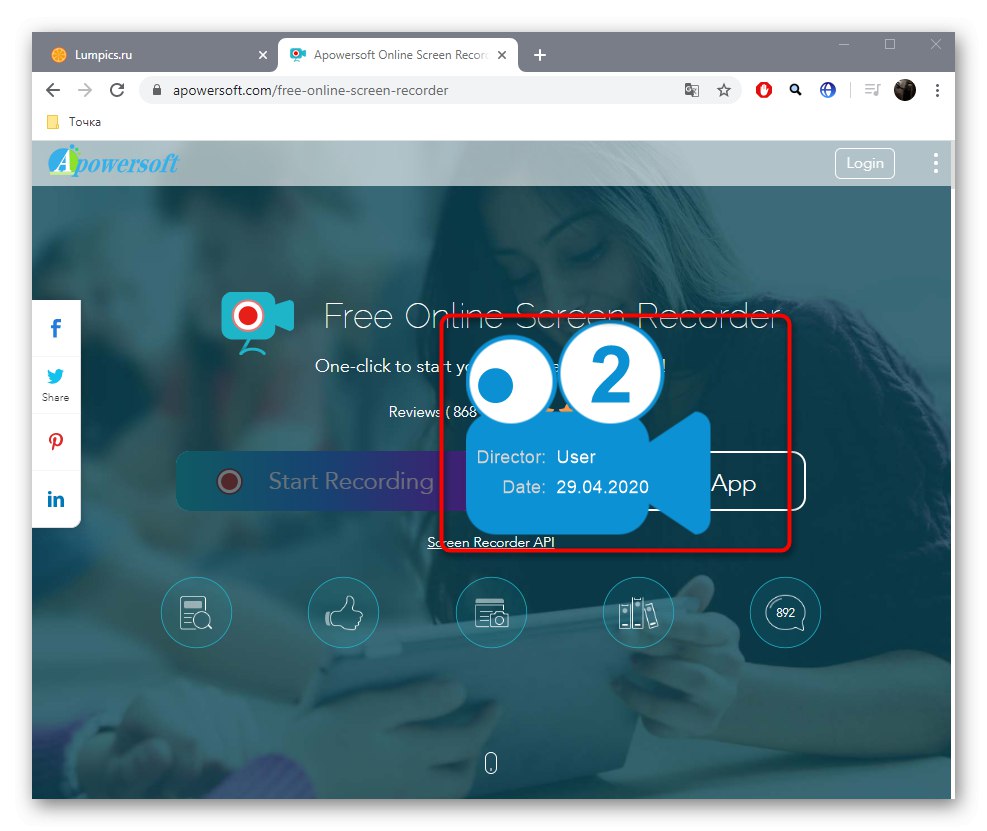Click the page vertical scrollbar
Viewport: 987px width, 831px height.
953,165
